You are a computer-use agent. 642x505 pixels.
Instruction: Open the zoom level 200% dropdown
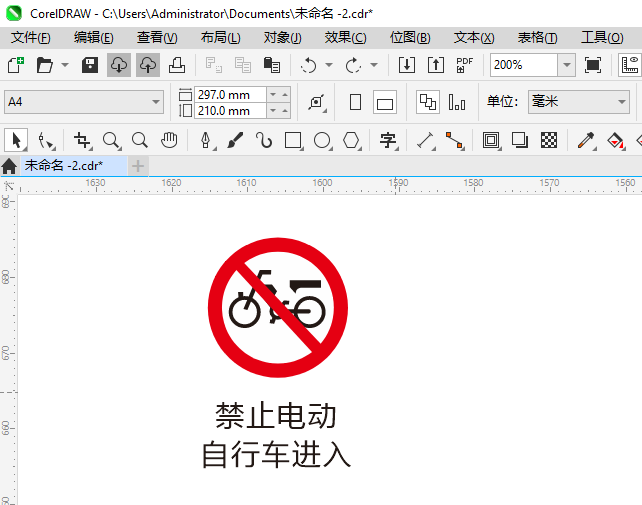point(567,65)
